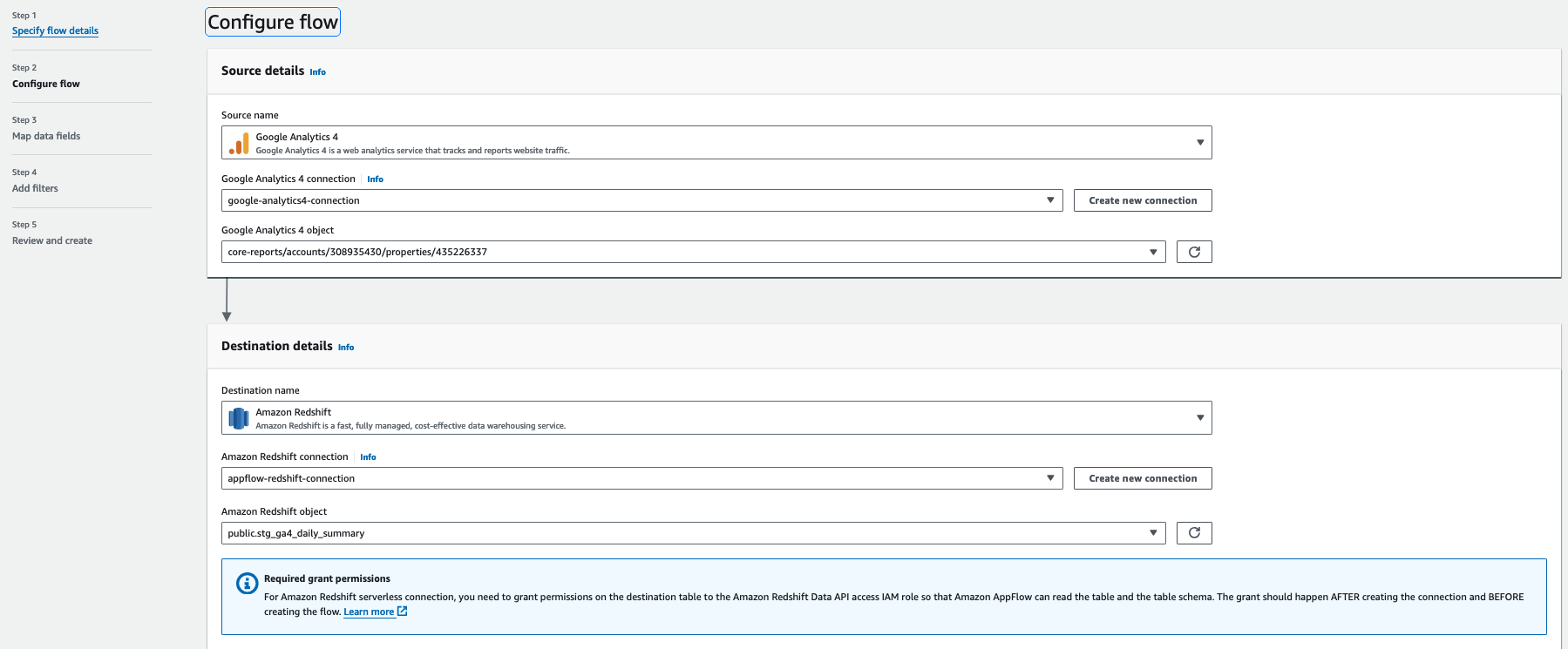Open the Destination name dropdown
This screenshot has width=1568, height=649.
coord(716,418)
